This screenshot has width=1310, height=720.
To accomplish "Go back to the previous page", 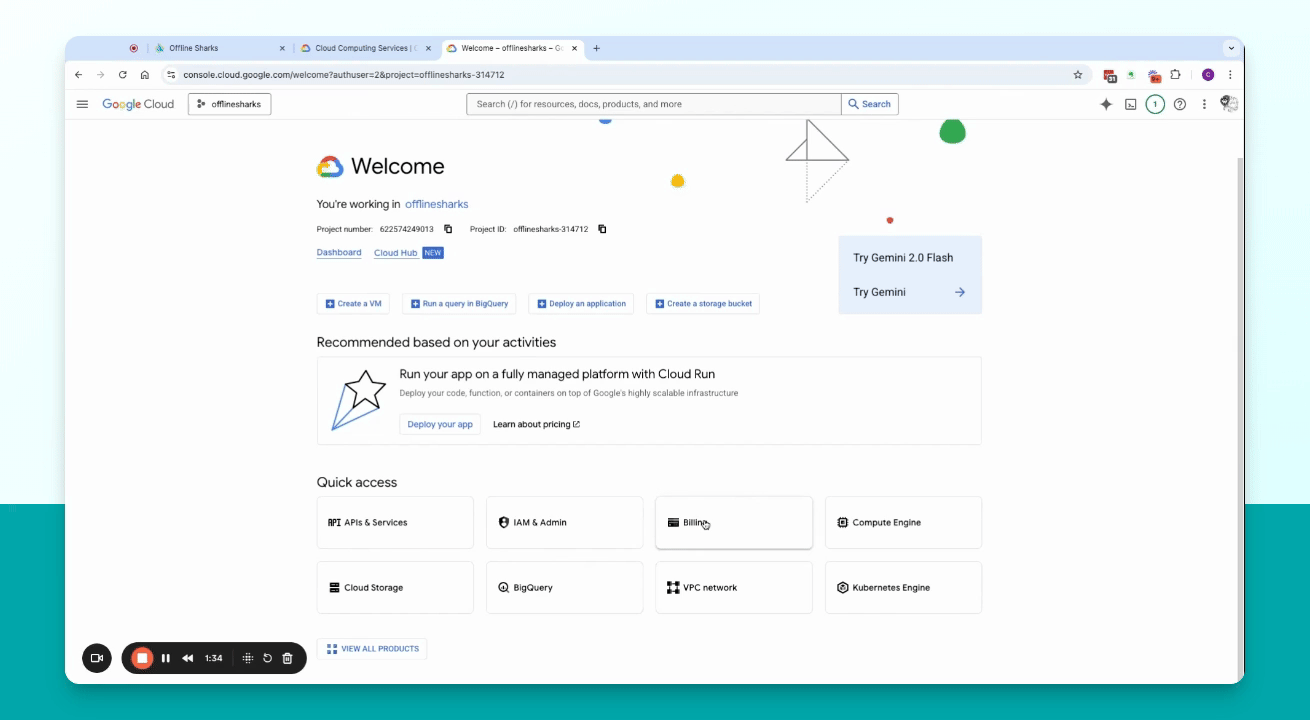I will (x=79, y=75).
